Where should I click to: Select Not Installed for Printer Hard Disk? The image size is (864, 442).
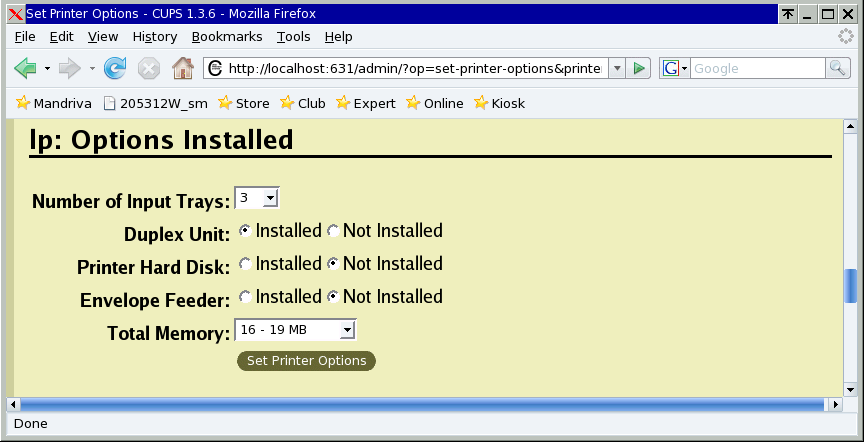tap(333, 264)
